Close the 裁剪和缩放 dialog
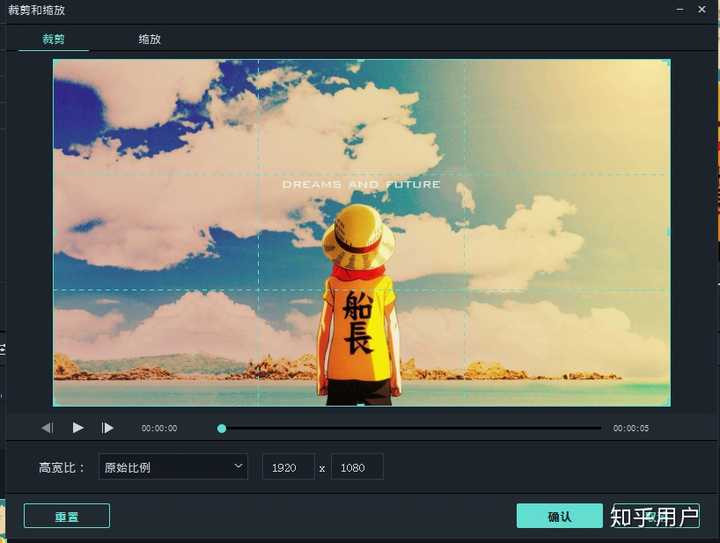The image size is (720, 543). [702, 10]
